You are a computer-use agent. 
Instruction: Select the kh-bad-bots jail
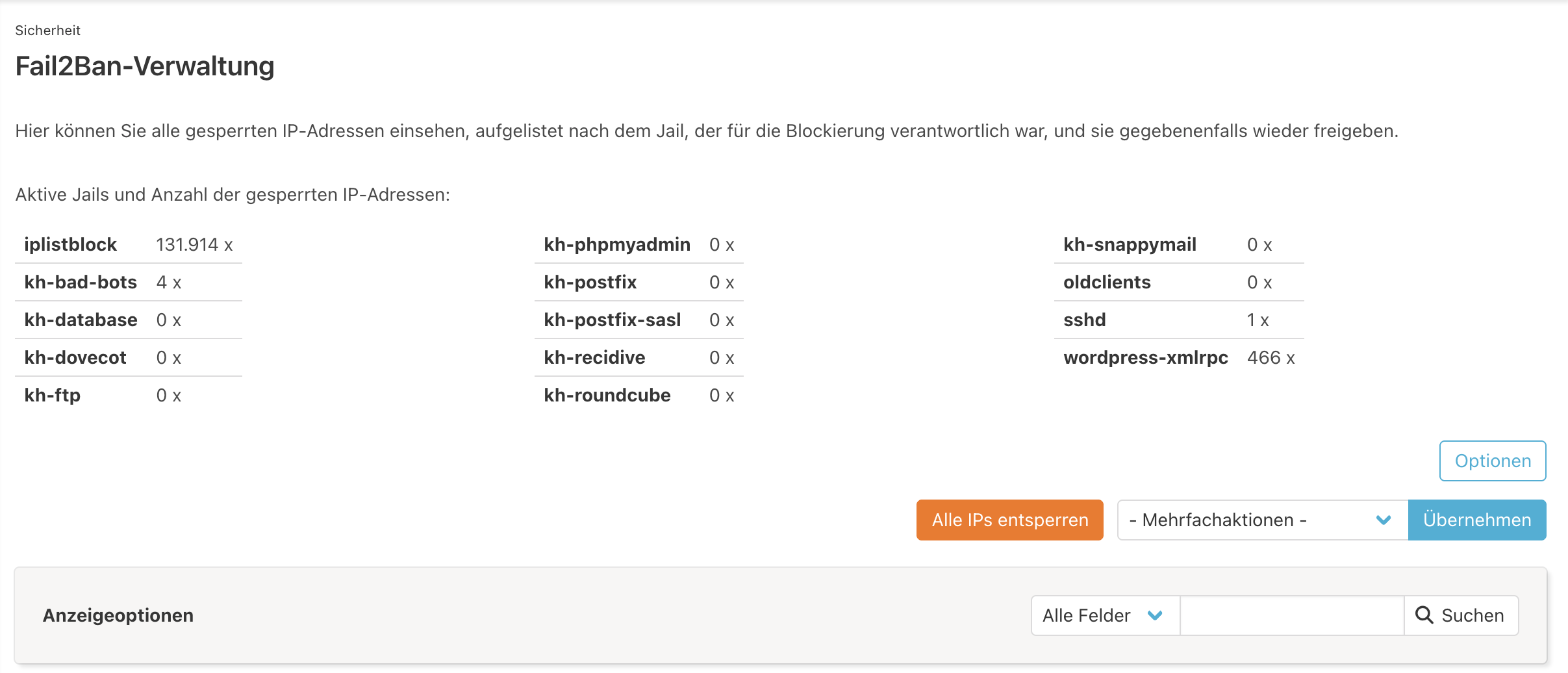coord(81,281)
